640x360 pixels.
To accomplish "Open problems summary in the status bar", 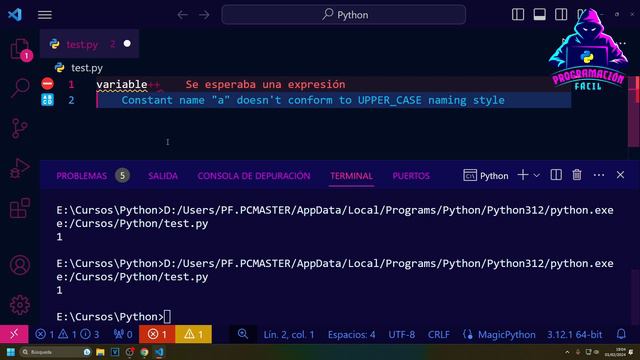I will 67,334.
